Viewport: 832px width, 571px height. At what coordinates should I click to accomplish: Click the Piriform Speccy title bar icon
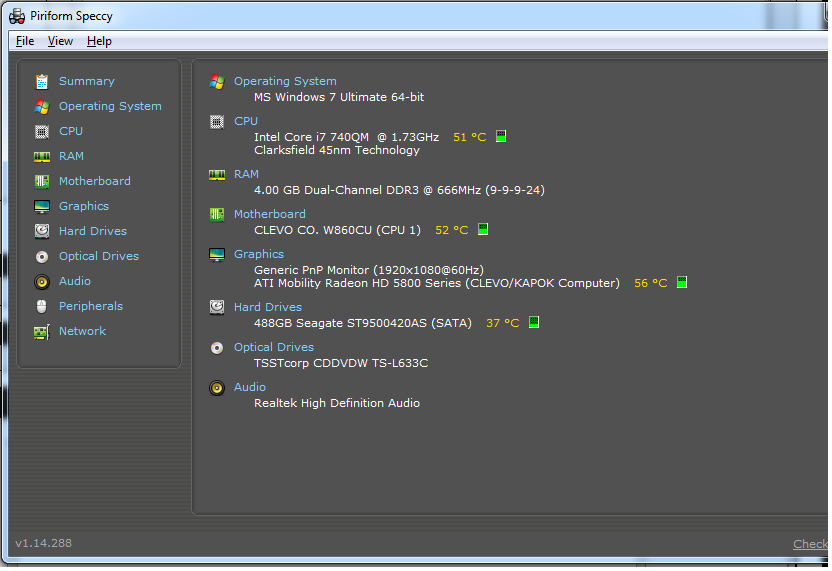click(17, 16)
